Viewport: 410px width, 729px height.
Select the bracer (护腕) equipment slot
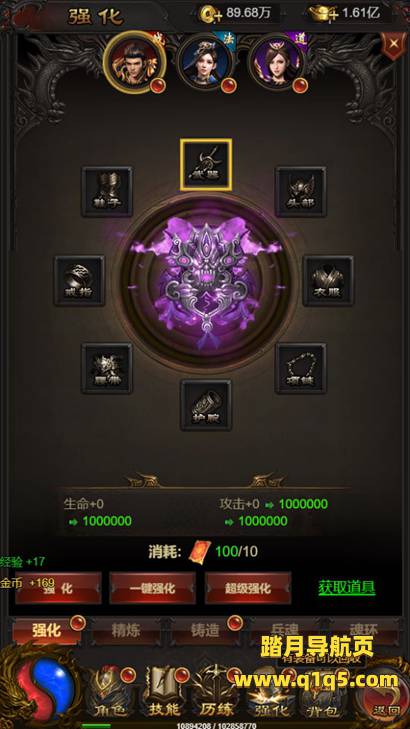coord(206,404)
